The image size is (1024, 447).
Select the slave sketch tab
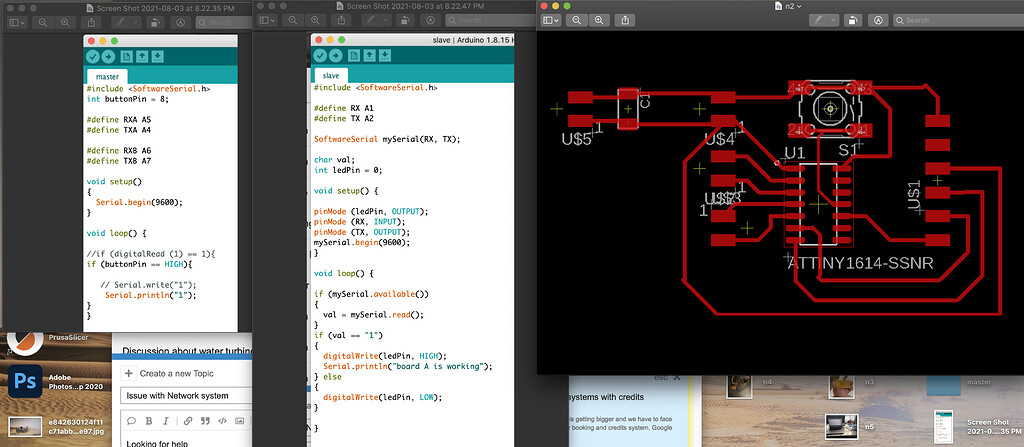pos(331,76)
